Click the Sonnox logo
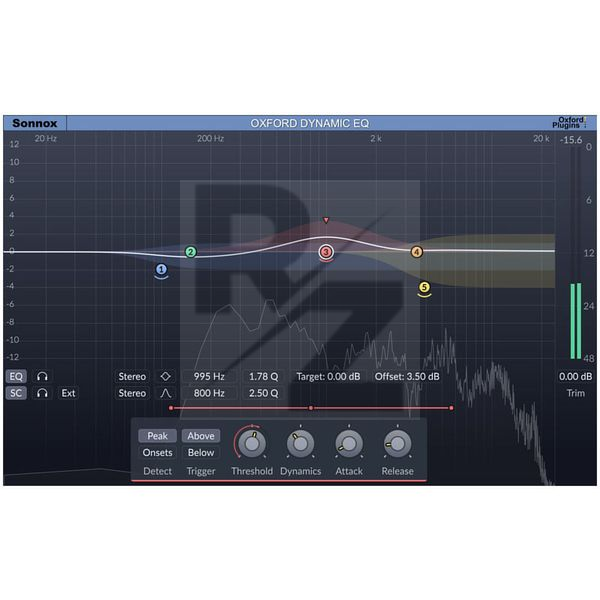600x600 pixels. tap(35, 123)
